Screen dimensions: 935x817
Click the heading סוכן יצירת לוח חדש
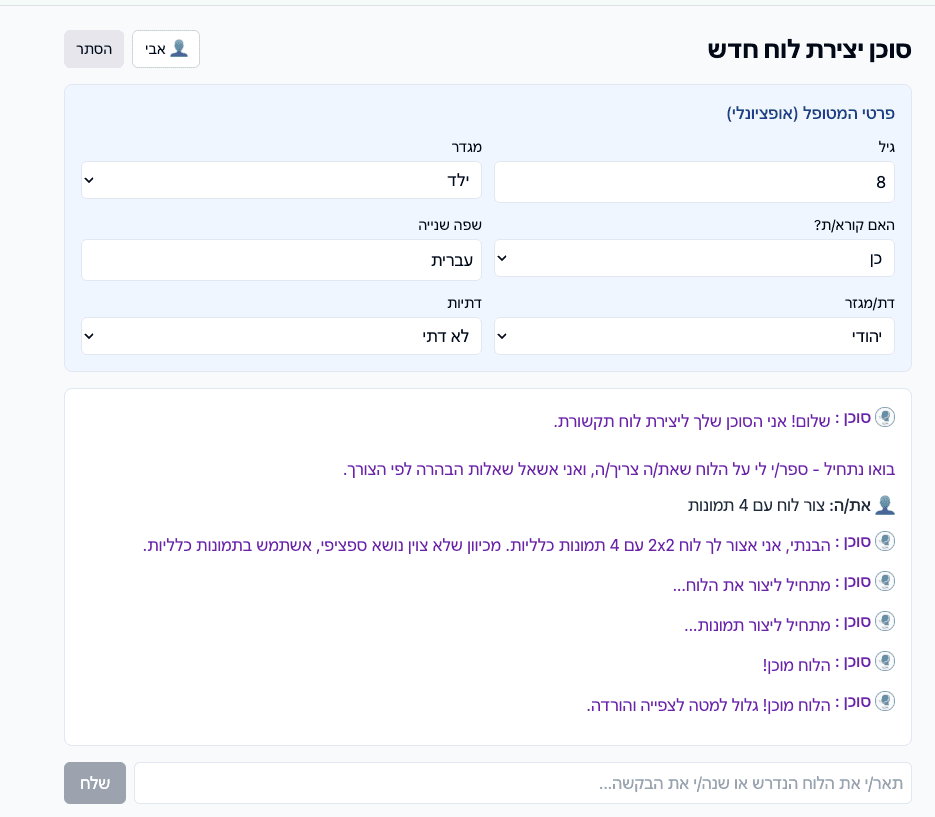(810, 50)
